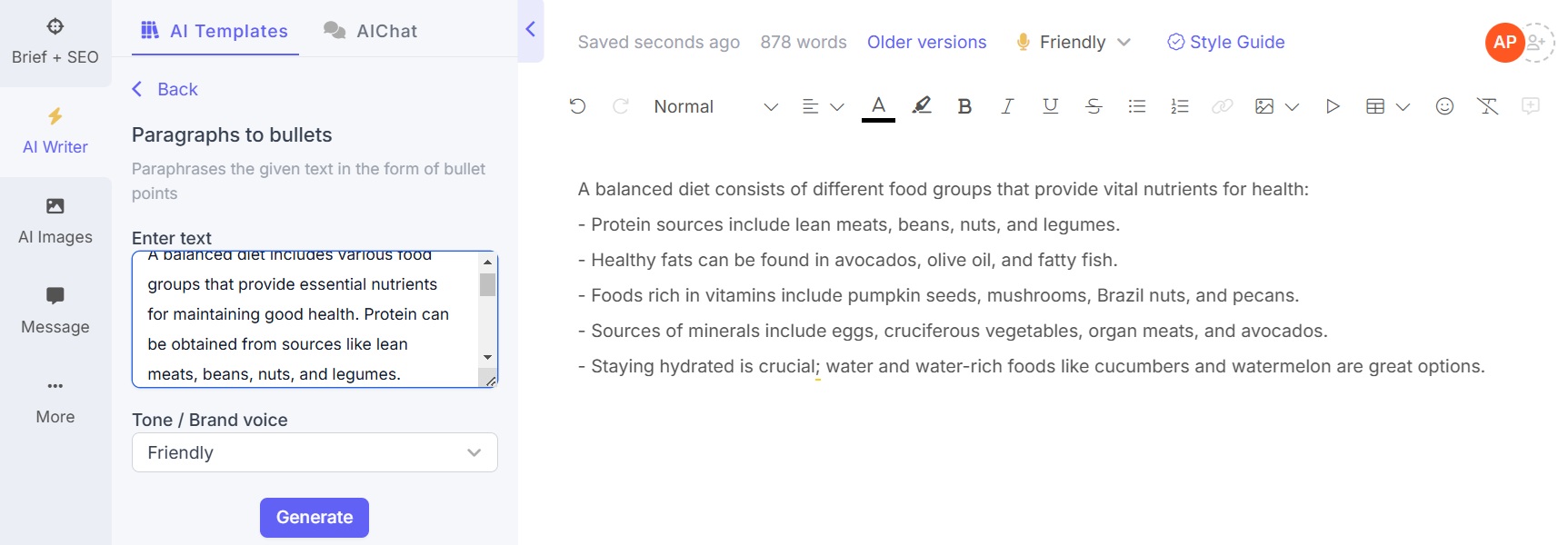Click the bullet line about Sources of minerals
This screenshot has height=545, width=1568.
(x=953, y=331)
